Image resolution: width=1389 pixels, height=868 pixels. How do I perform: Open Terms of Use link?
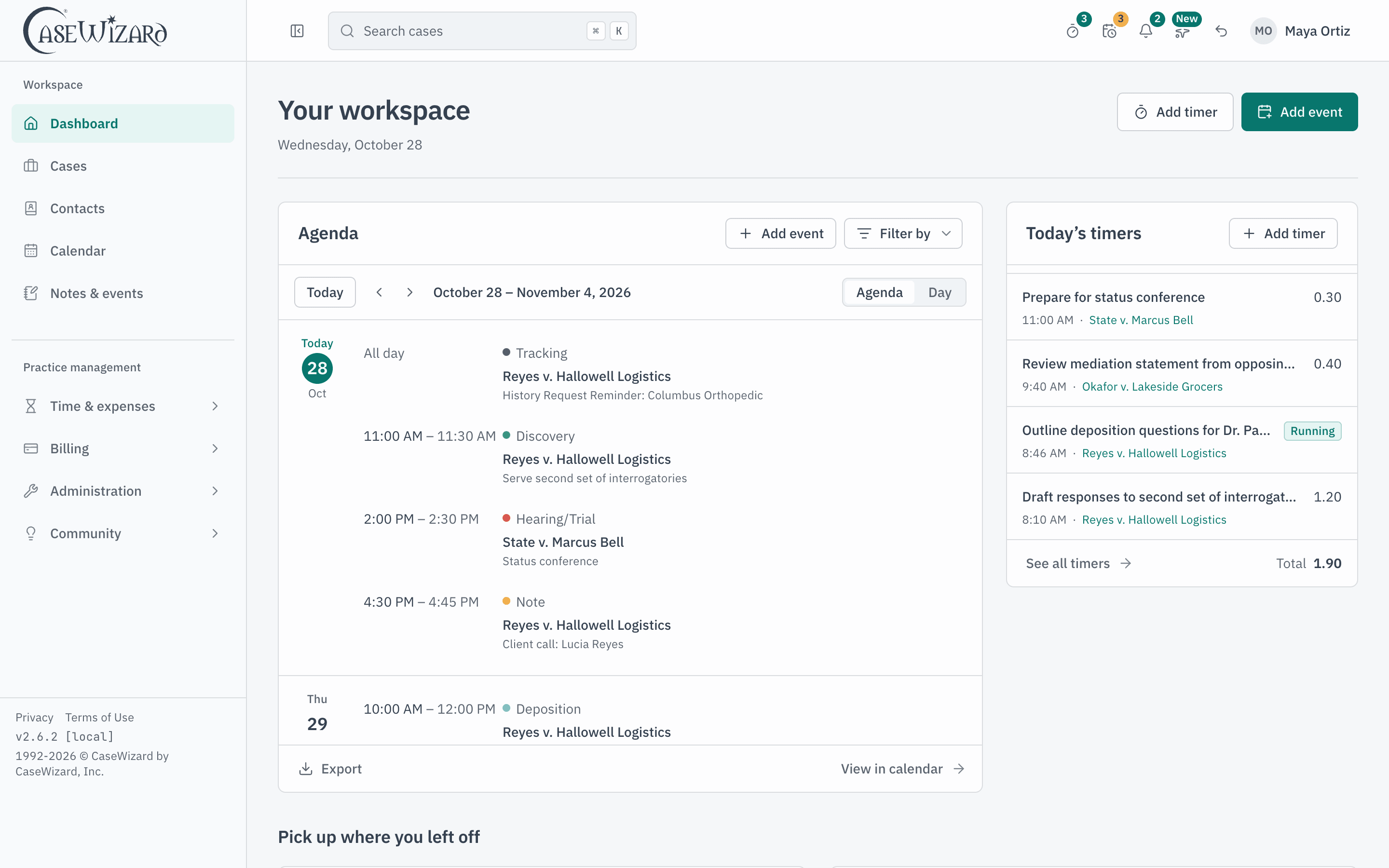click(99, 718)
